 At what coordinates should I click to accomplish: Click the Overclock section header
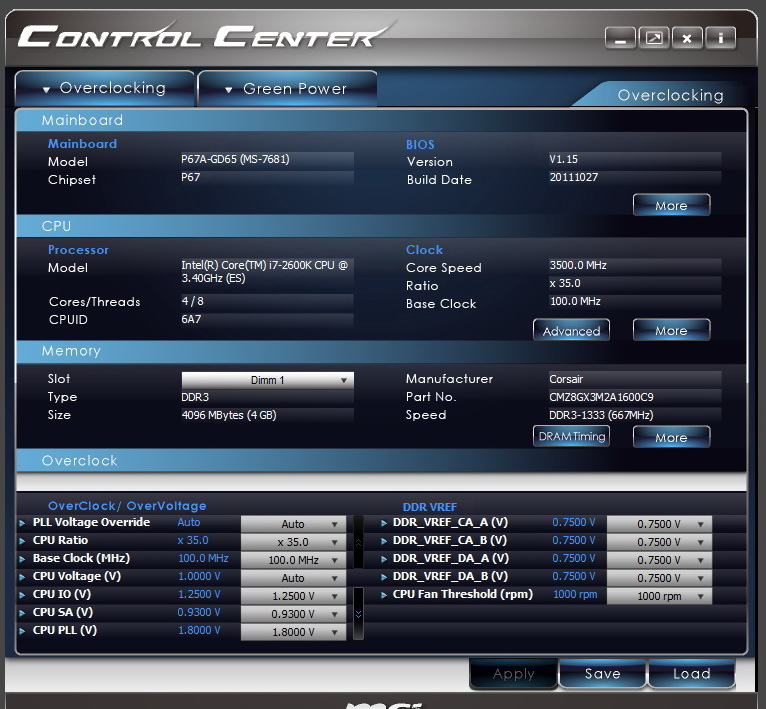click(381, 461)
